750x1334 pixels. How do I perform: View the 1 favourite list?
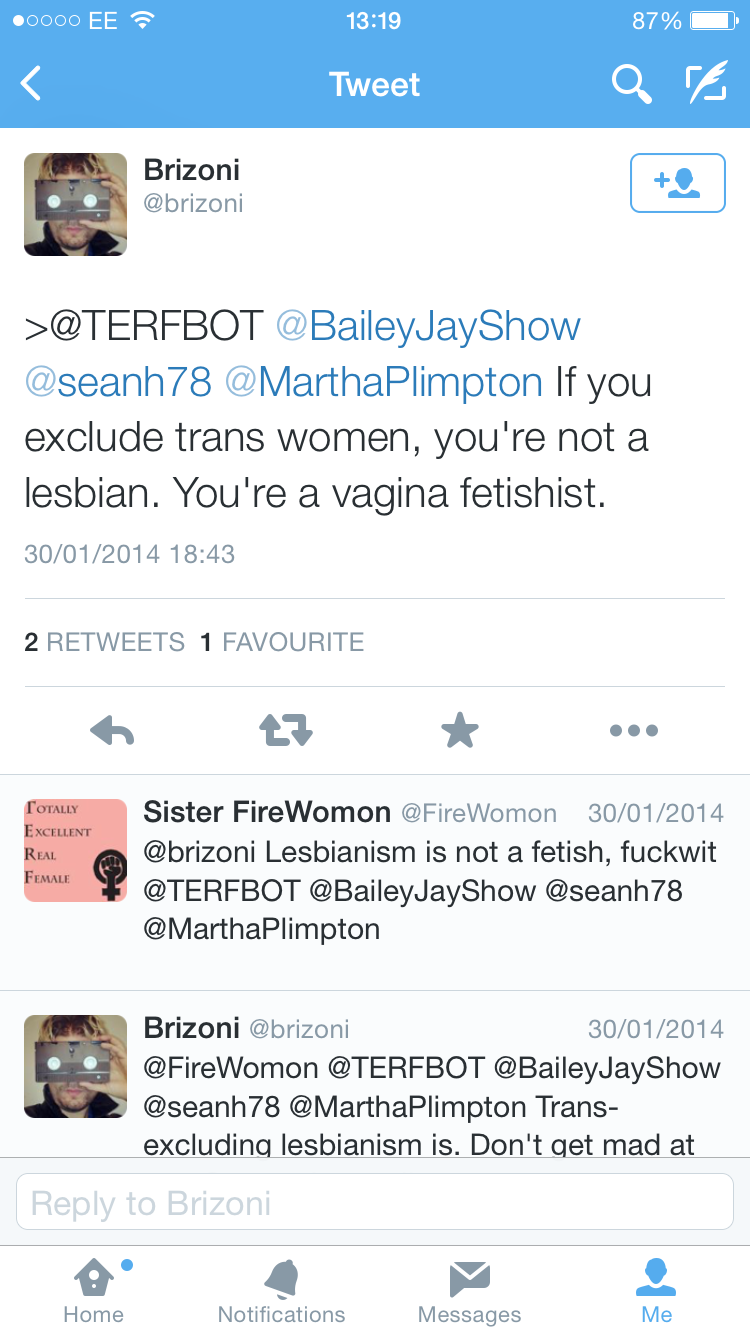[282, 642]
